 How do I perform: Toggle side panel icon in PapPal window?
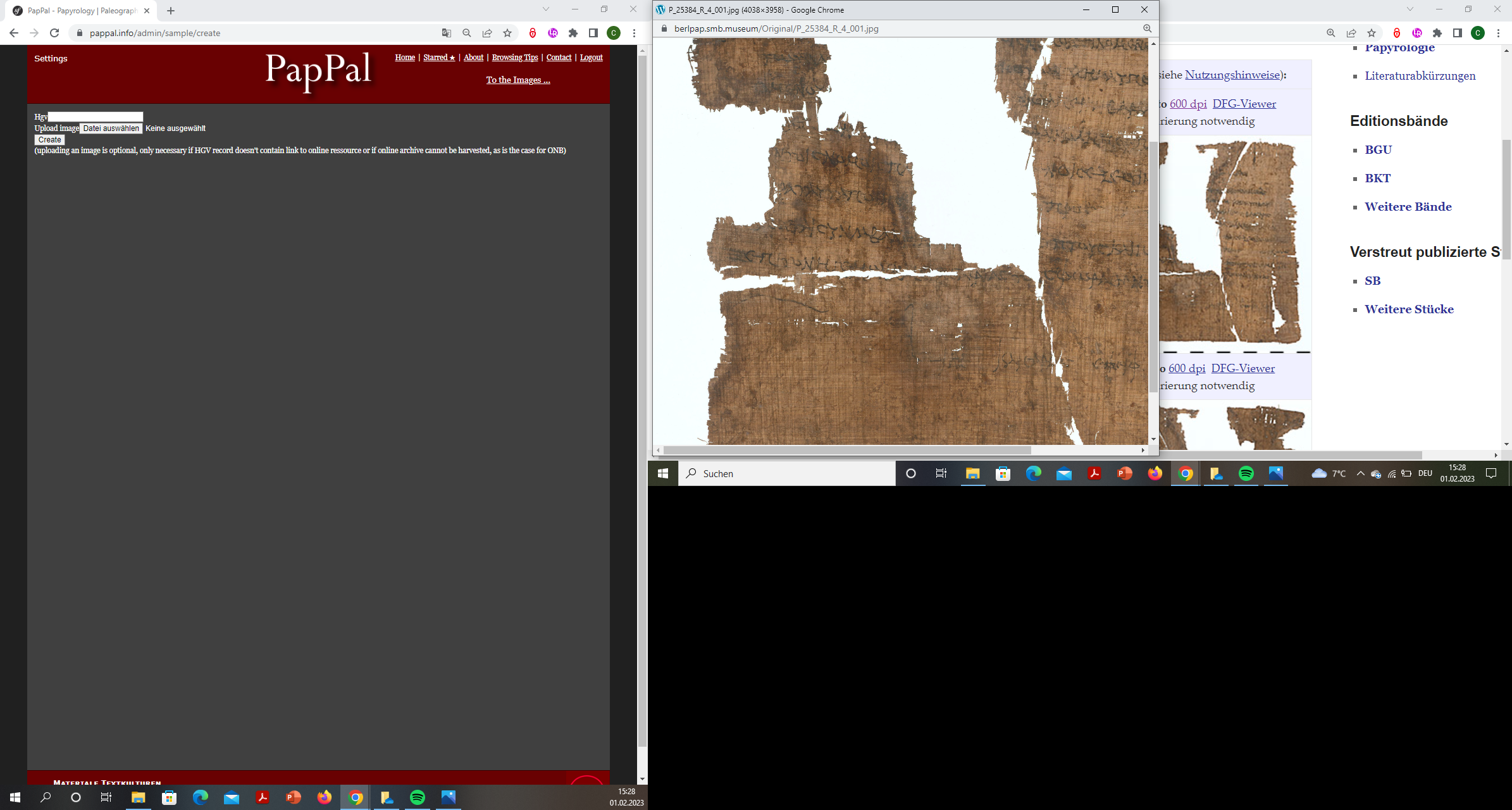click(x=593, y=33)
